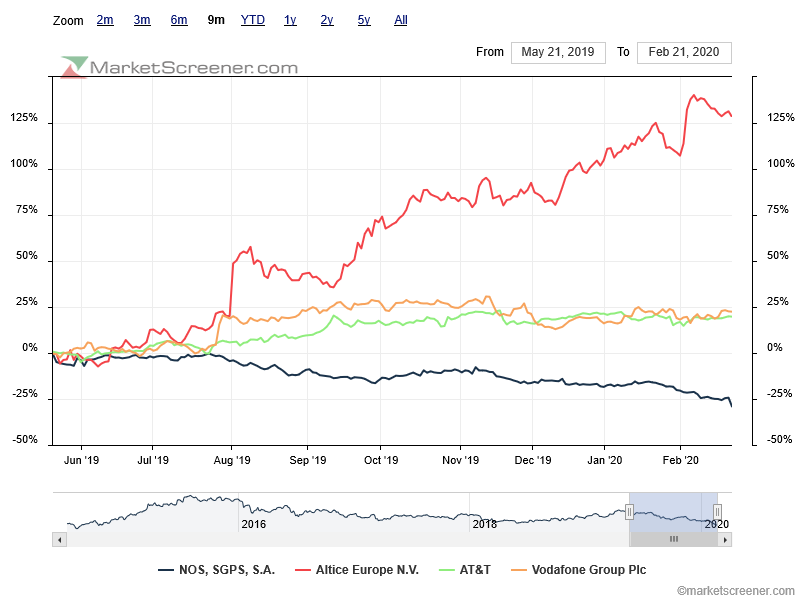The height and width of the screenshot is (600, 805).
Task: Edit the From date field
Action: (558, 52)
